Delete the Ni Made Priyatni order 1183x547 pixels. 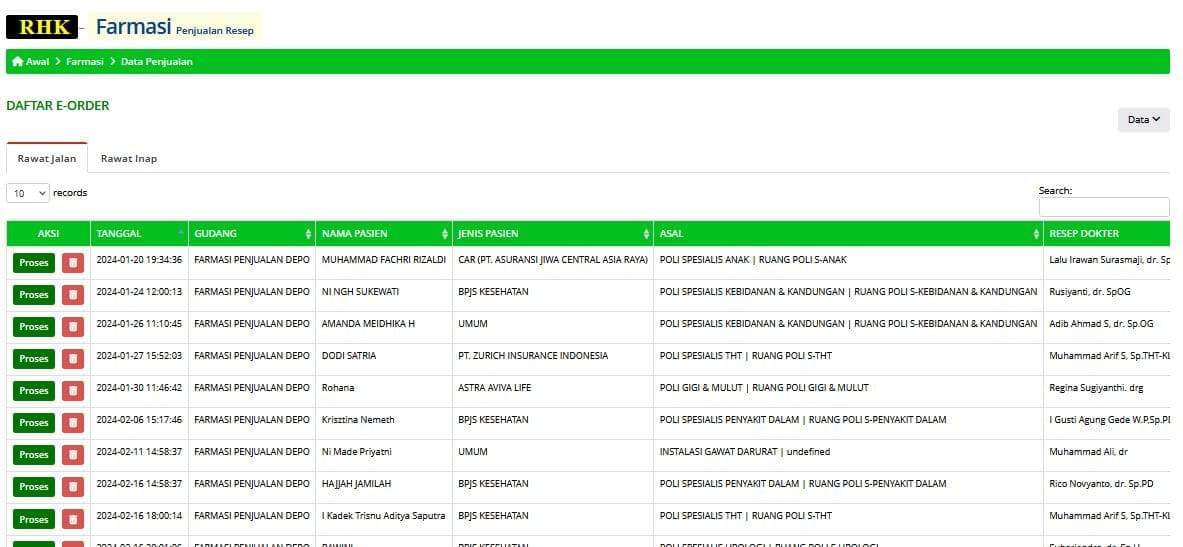73,455
